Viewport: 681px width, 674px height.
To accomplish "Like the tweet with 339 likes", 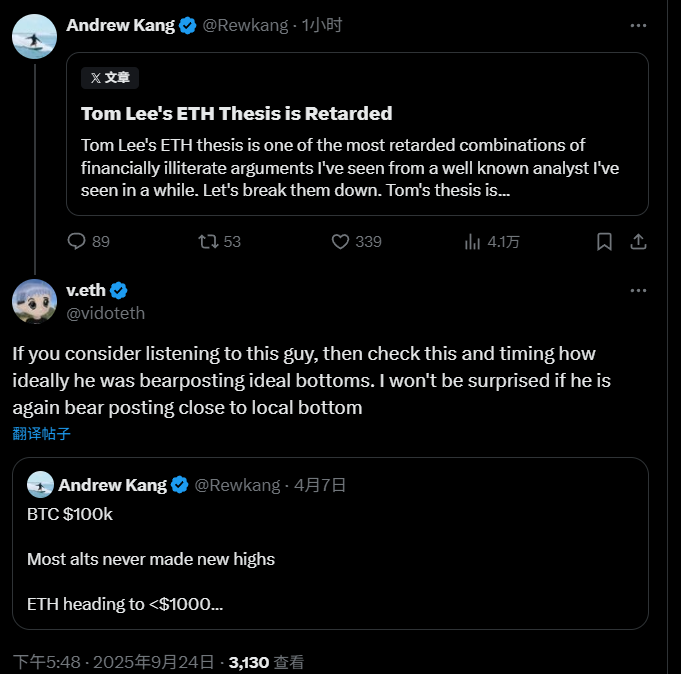I will point(340,241).
